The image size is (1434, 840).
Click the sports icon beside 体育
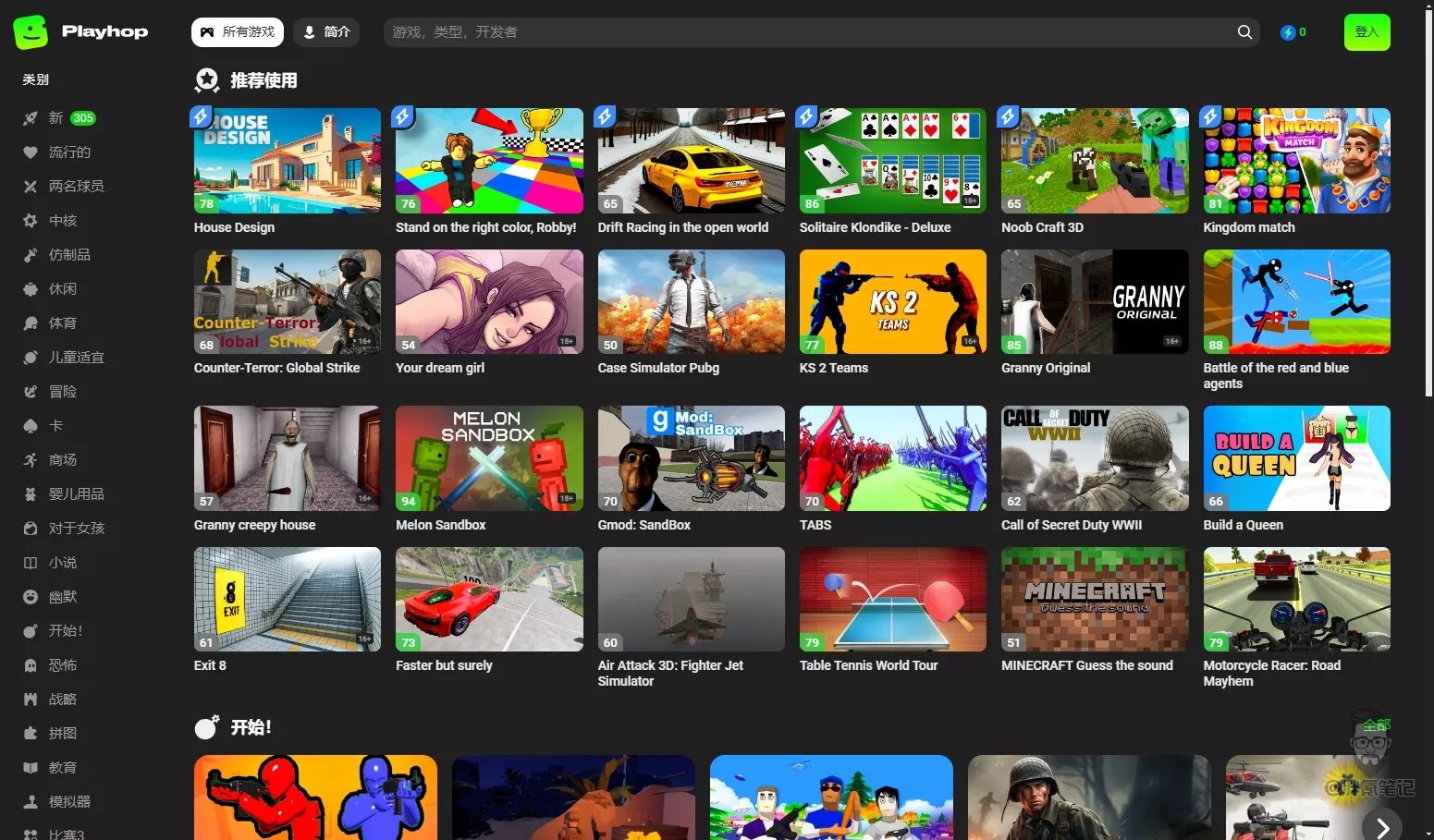[x=31, y=323]
